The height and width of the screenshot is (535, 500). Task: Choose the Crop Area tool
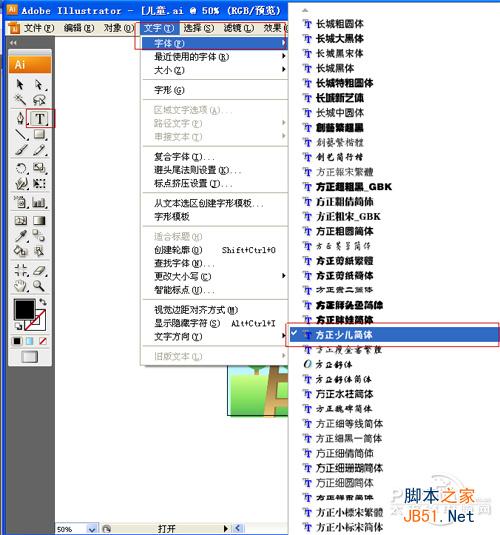pyautogui.click(x=20, y=270)
